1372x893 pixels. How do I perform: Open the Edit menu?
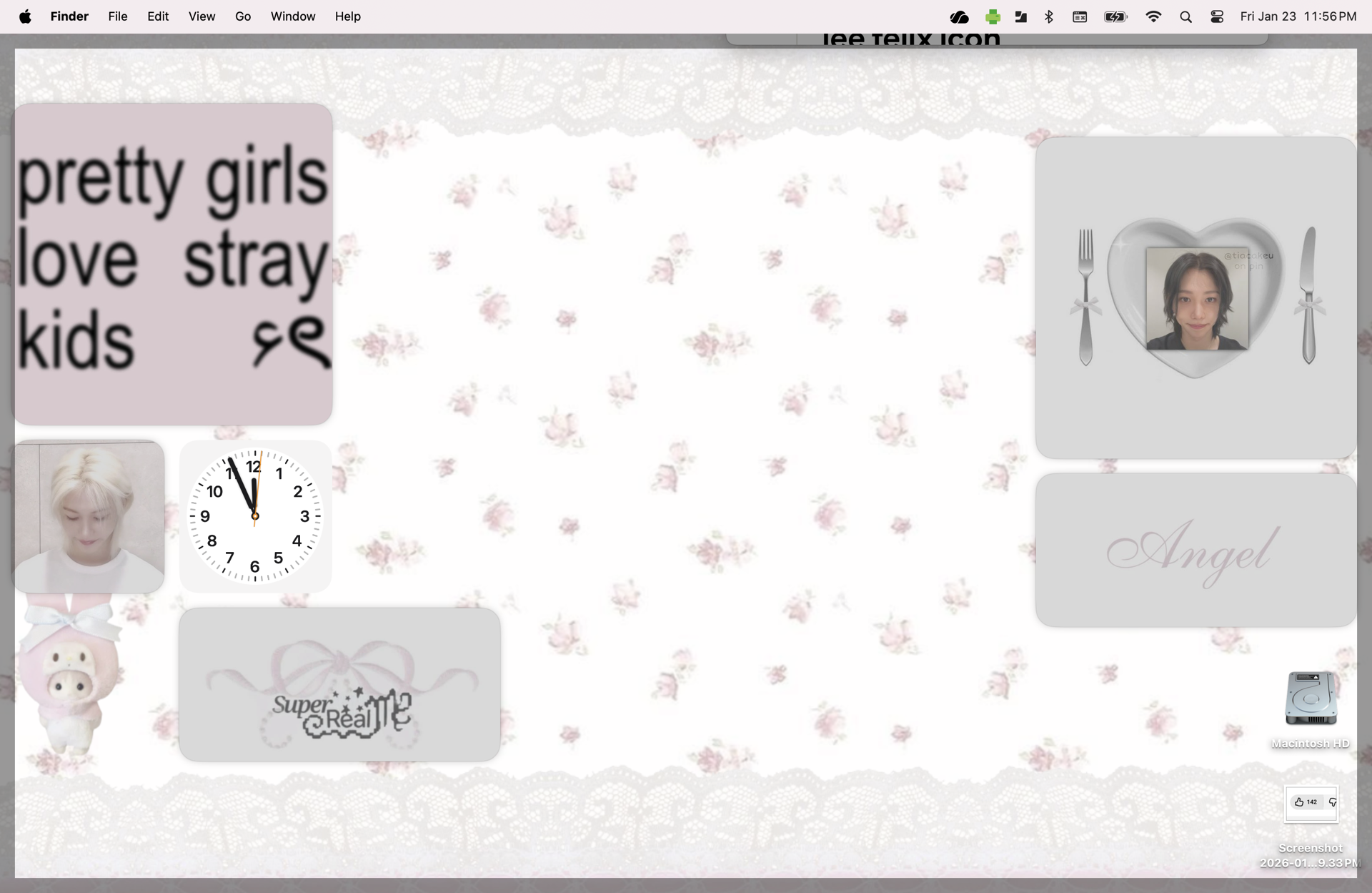[158, 16]
